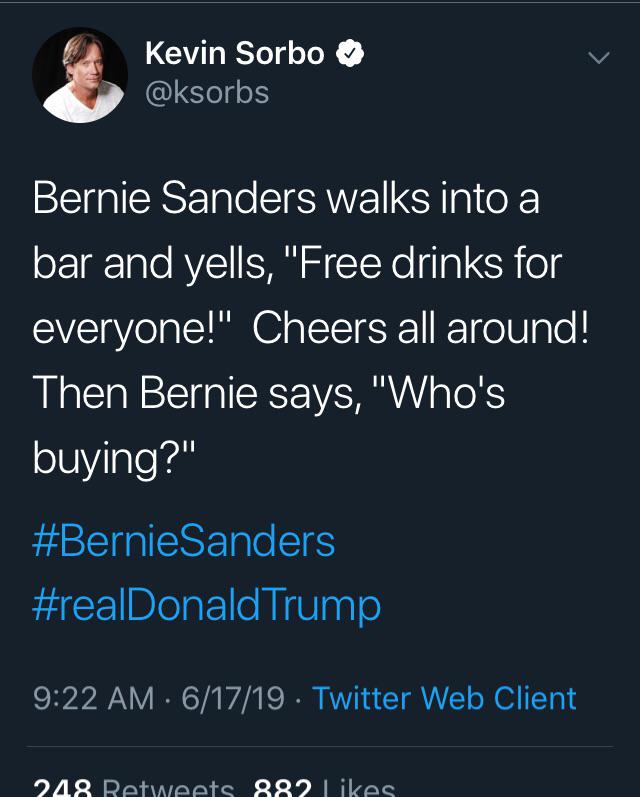The width and height of the screenshot is (640, 797).
Task: Open the #realDonaldTrump hashtag
Action: (x=207, y=604)
